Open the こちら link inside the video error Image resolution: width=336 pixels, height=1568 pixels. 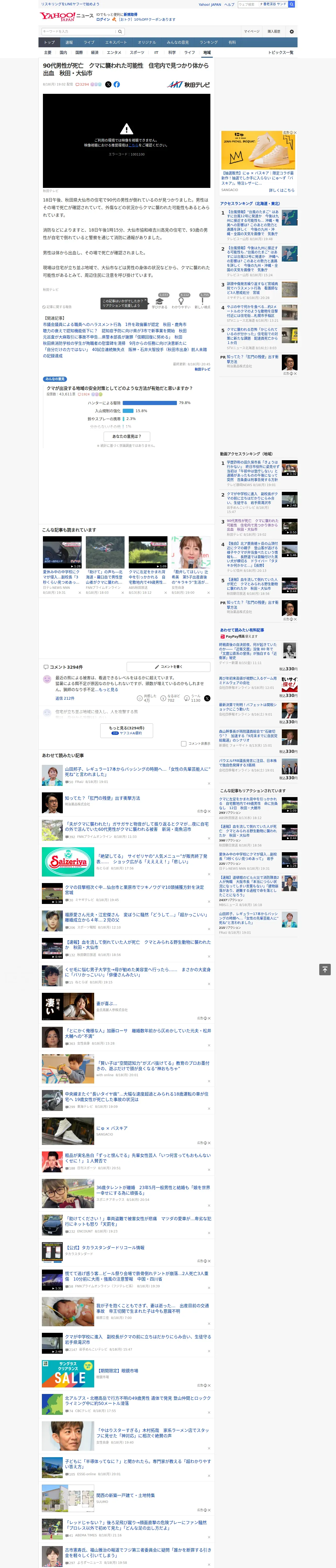tap(133, 146)
